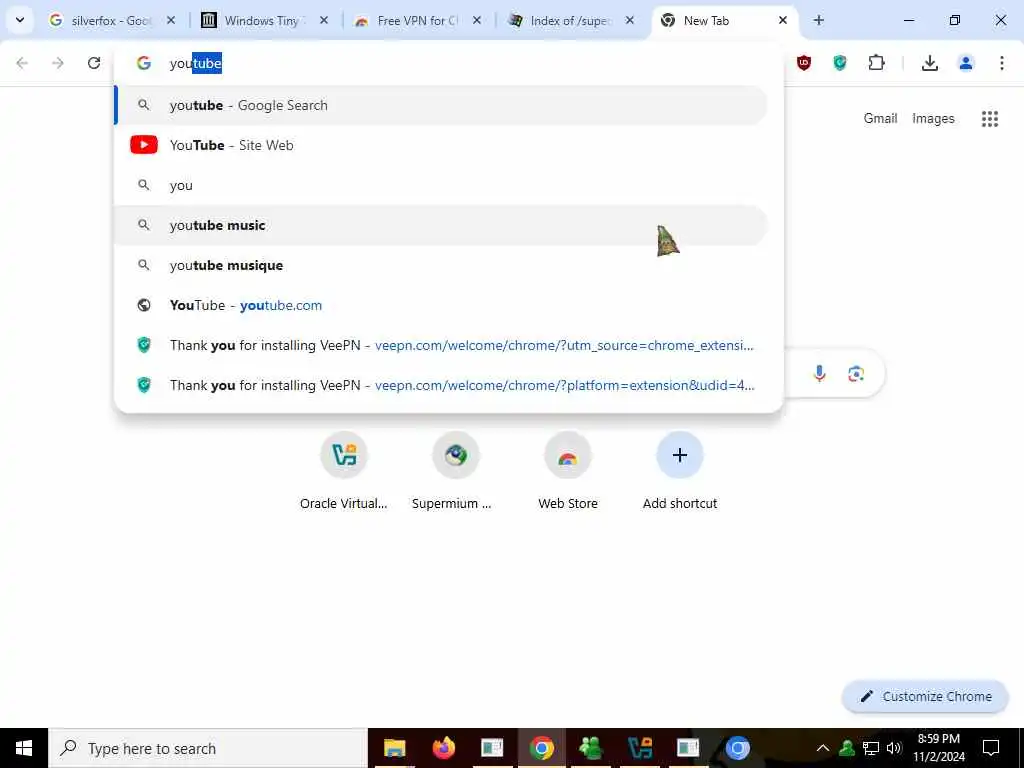This screenshot has width=1024, height=768.
Task: Choose 'youtube musique' suggestion
Action: coord(441,265)
